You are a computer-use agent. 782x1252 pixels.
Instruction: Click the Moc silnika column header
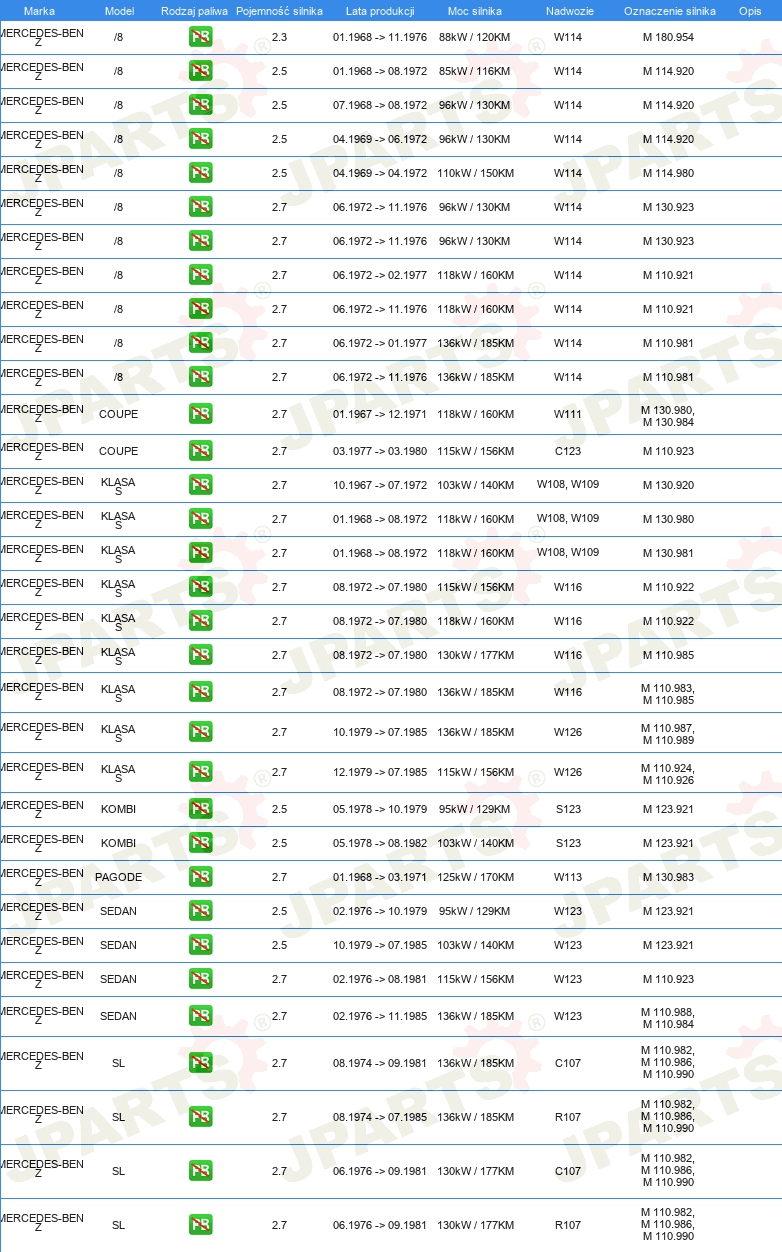(x=475, y=11)
